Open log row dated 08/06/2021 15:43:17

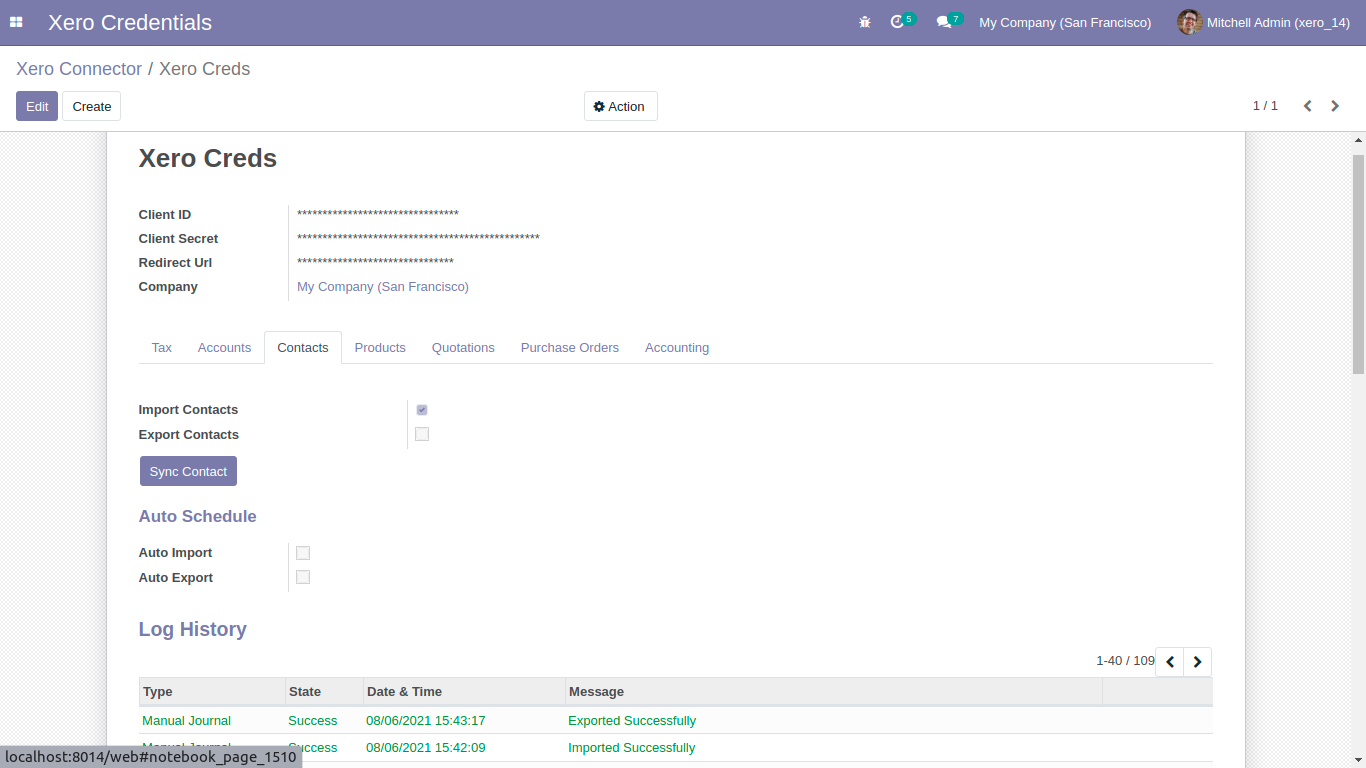coord(676,720)
